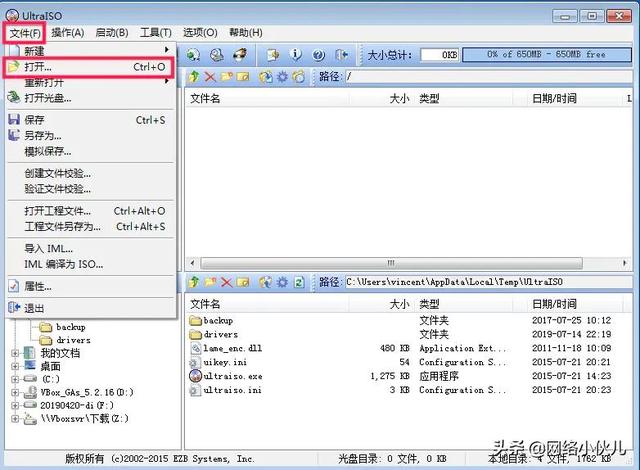Go up one level in local pane
Viewport: 640px width, 470px height.
(194, 282)
